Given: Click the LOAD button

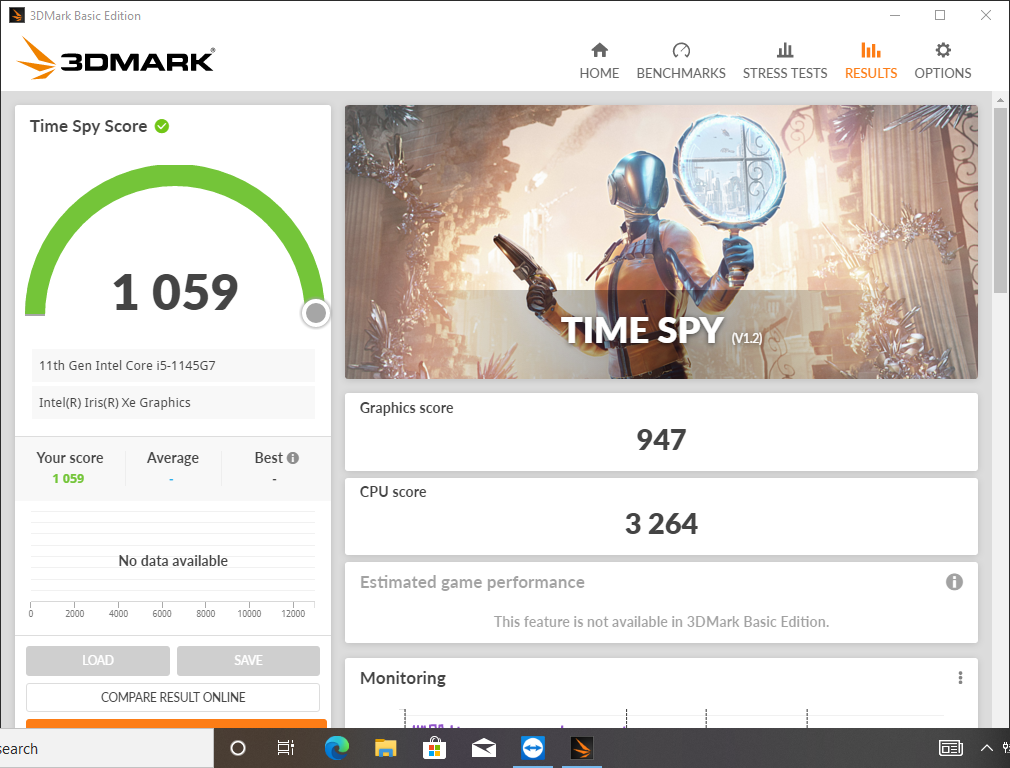Looking at the screenshot, I should point(98,660).
